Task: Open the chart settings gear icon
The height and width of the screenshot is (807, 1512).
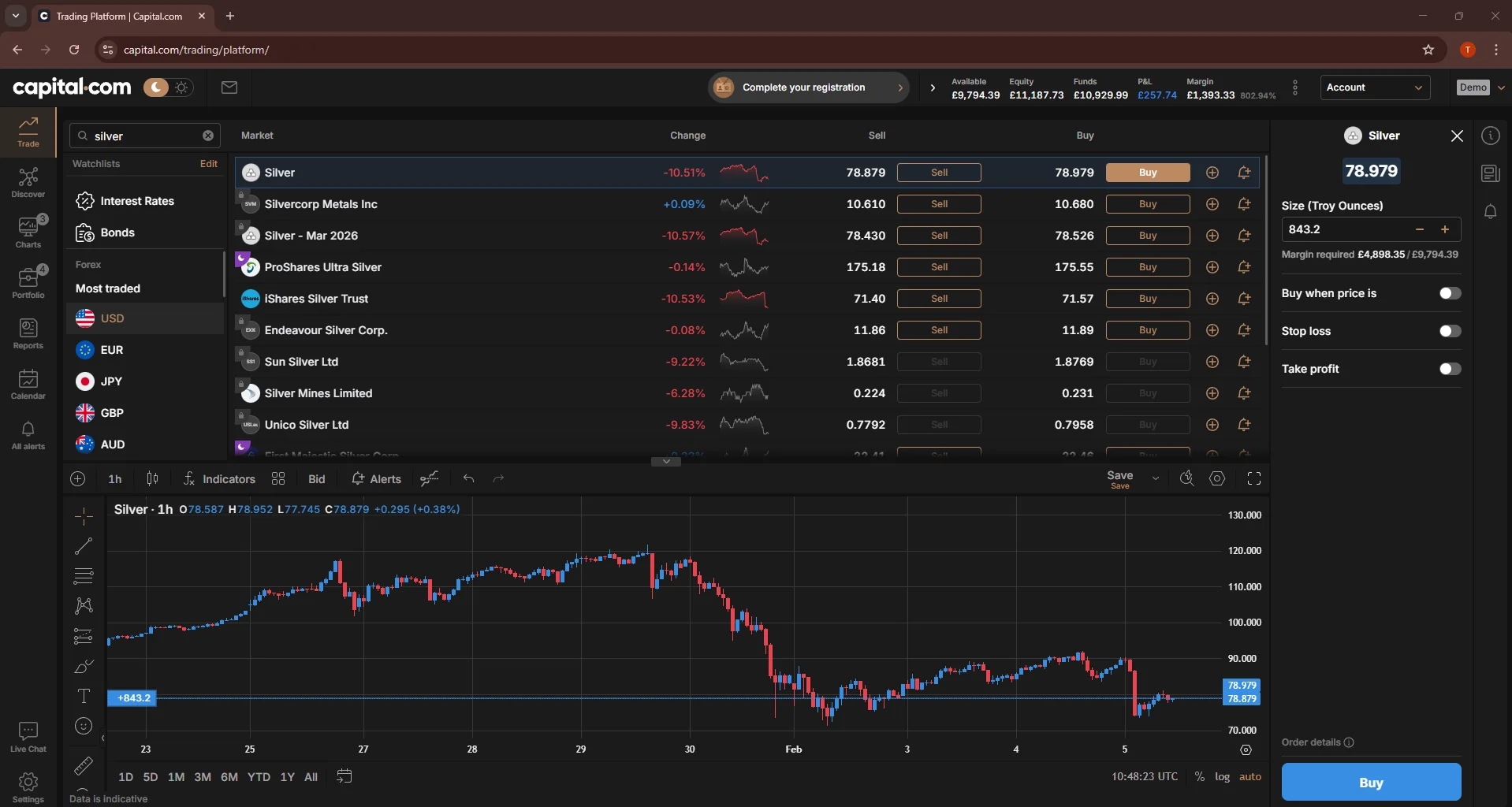Action: pyautogui.click(x=1217, y=478)
